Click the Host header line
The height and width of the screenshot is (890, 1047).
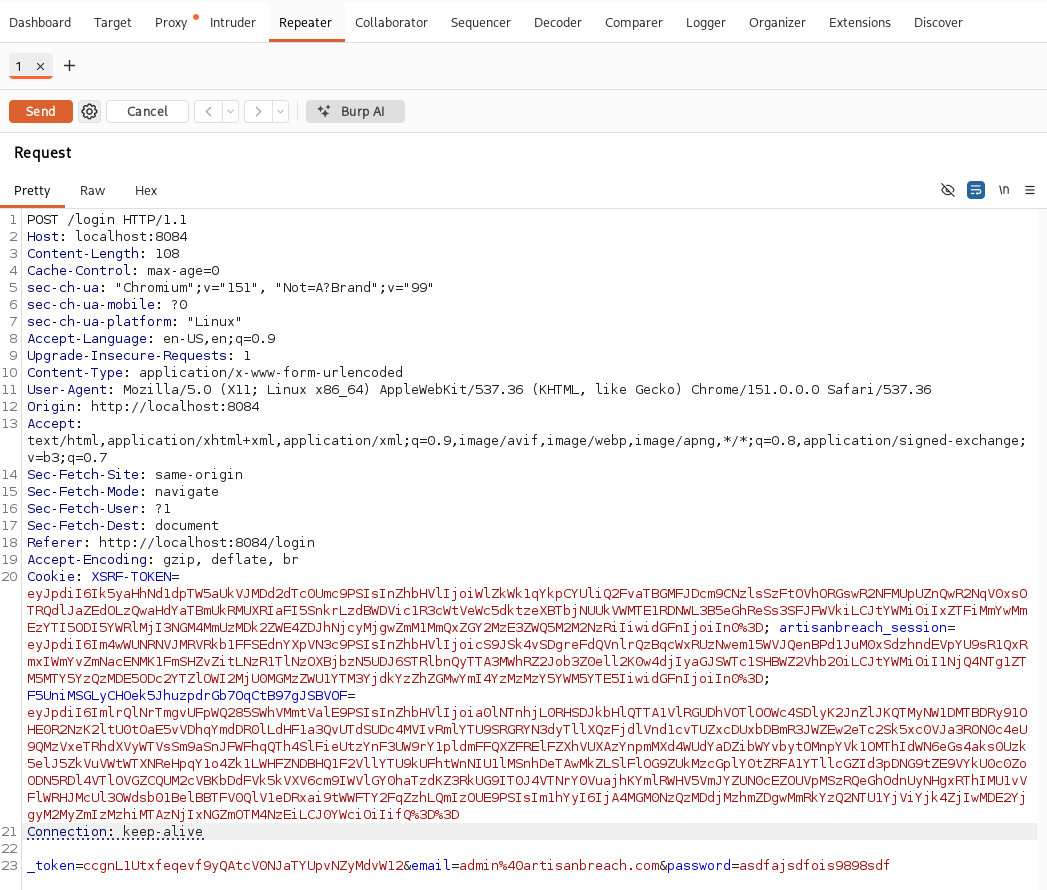tap(107, 236)
